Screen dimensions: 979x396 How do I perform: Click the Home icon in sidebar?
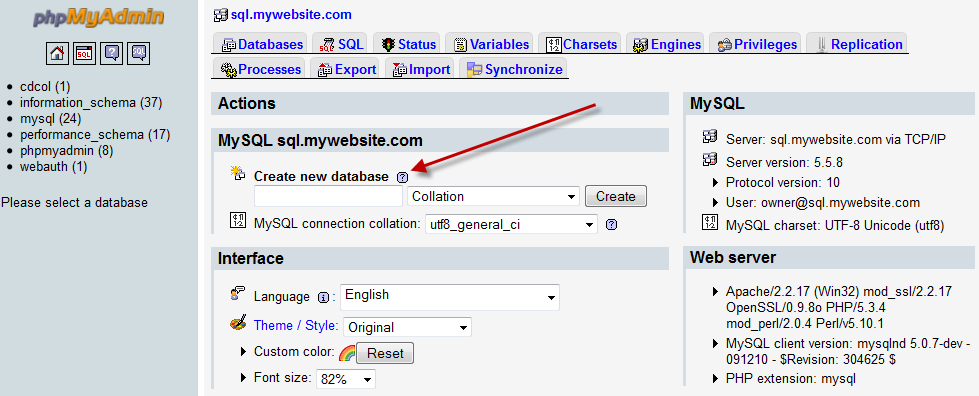pyautogui.click(x=57, y=53)
